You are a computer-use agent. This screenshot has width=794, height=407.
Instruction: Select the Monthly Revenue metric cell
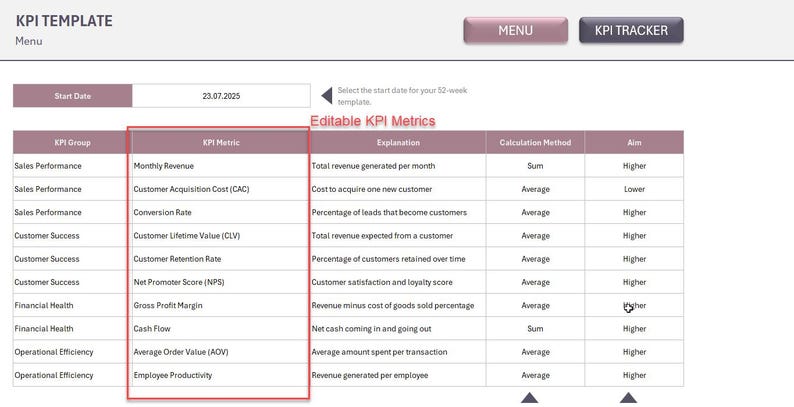click(221, 166)
